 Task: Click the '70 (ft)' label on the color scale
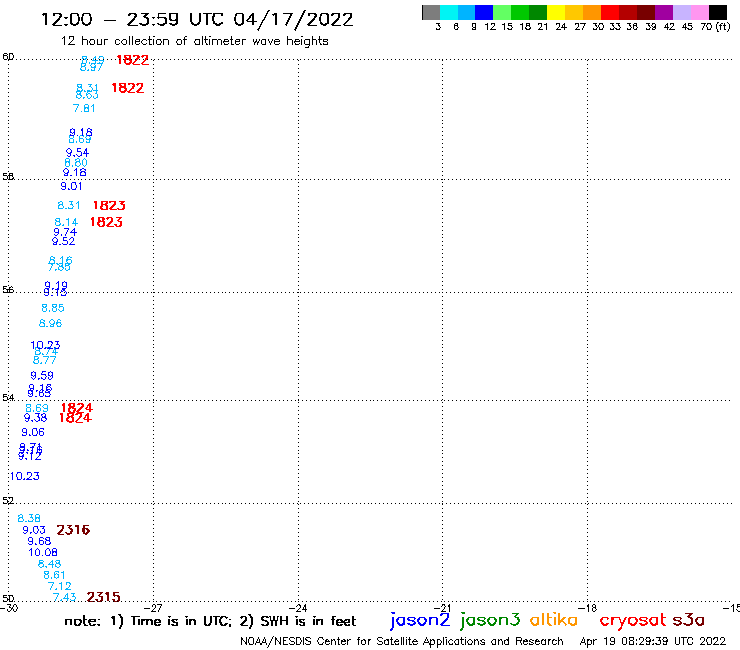point(715,27)
